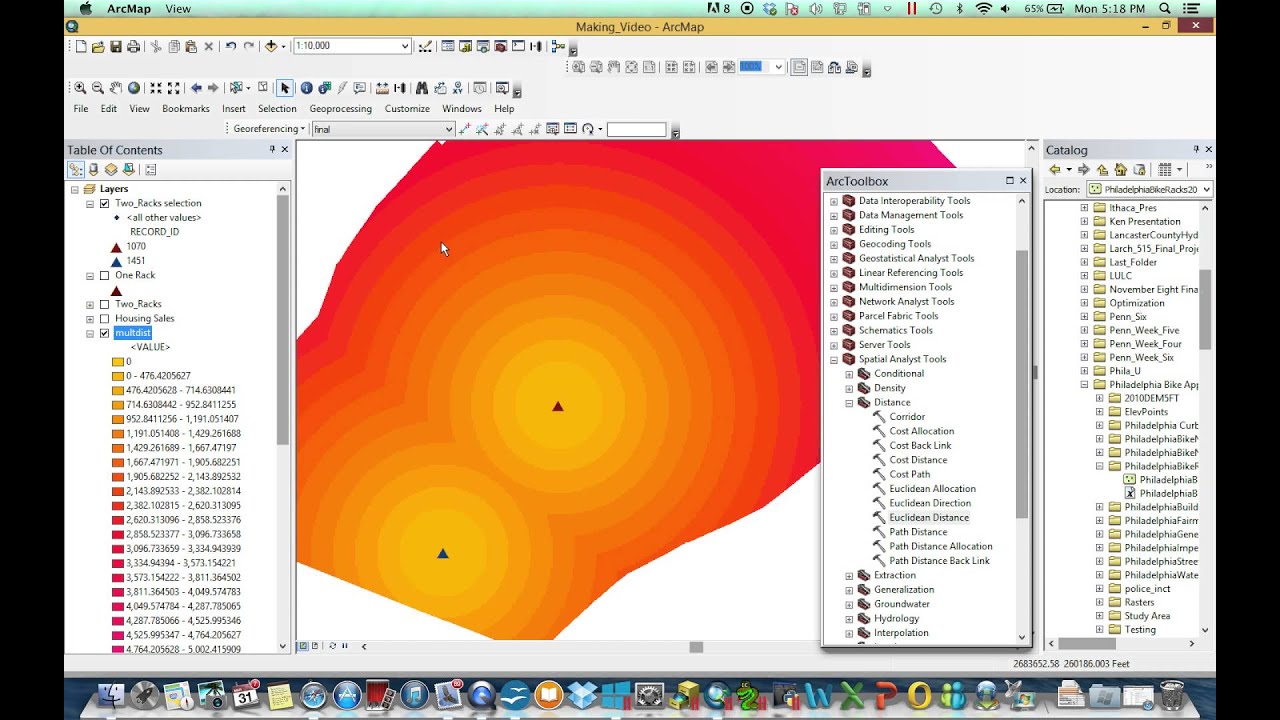Go back to previous extent

click(196, 88)
